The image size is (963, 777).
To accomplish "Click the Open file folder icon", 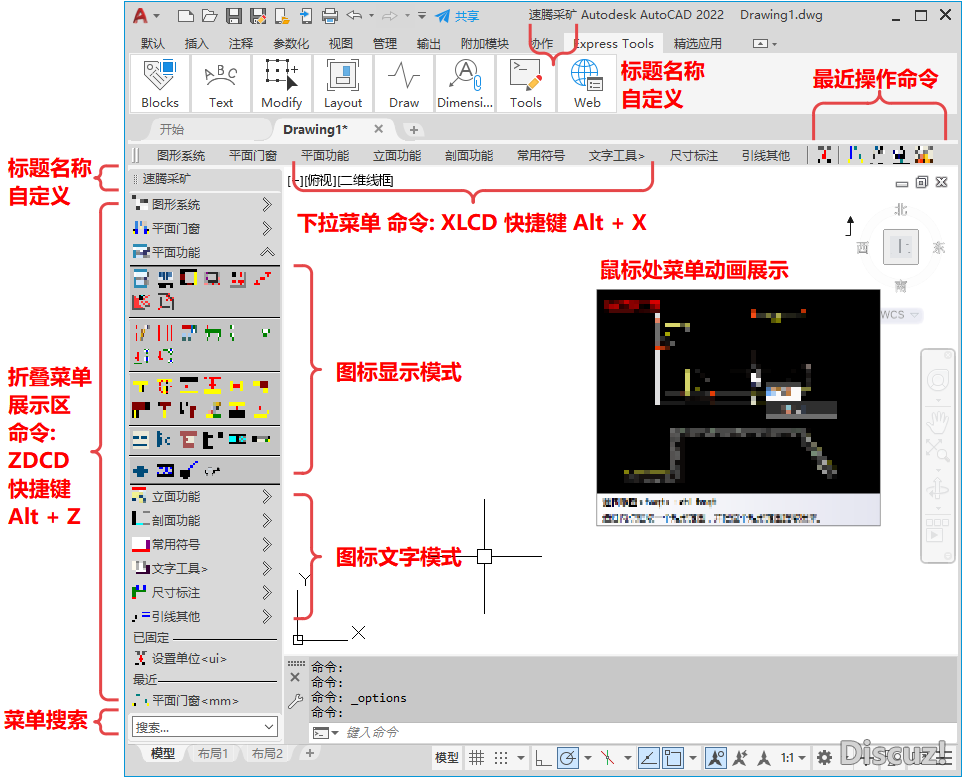I will point(209,16).
